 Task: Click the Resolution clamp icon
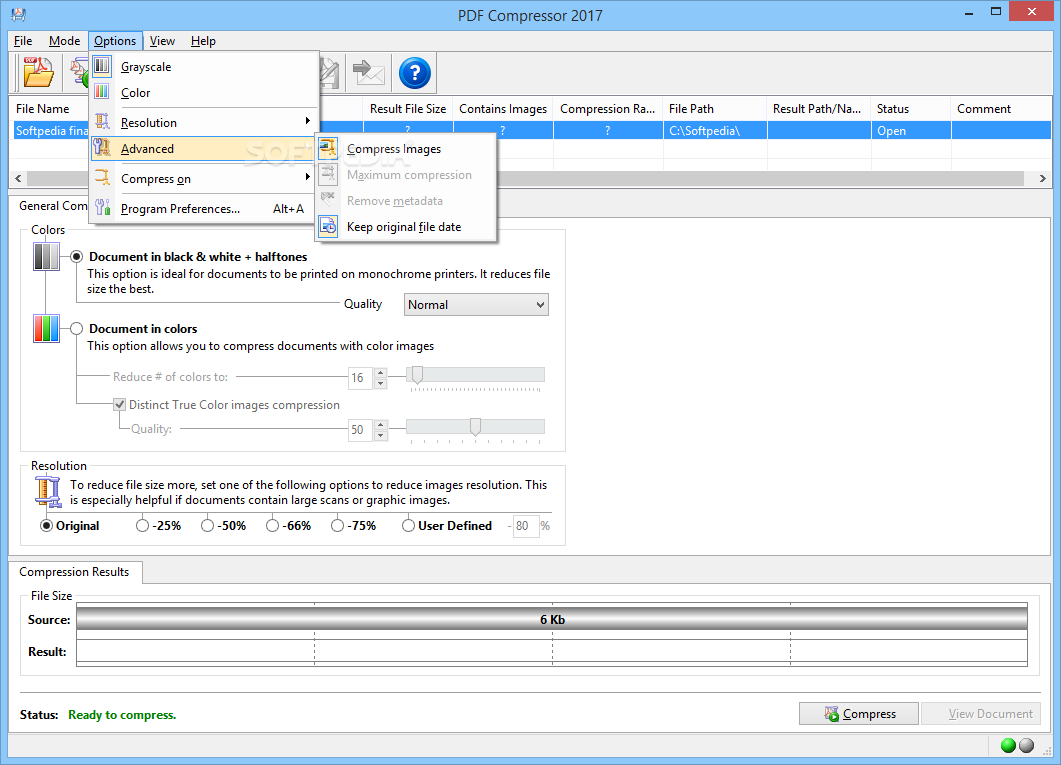click(x=48, y=492)
